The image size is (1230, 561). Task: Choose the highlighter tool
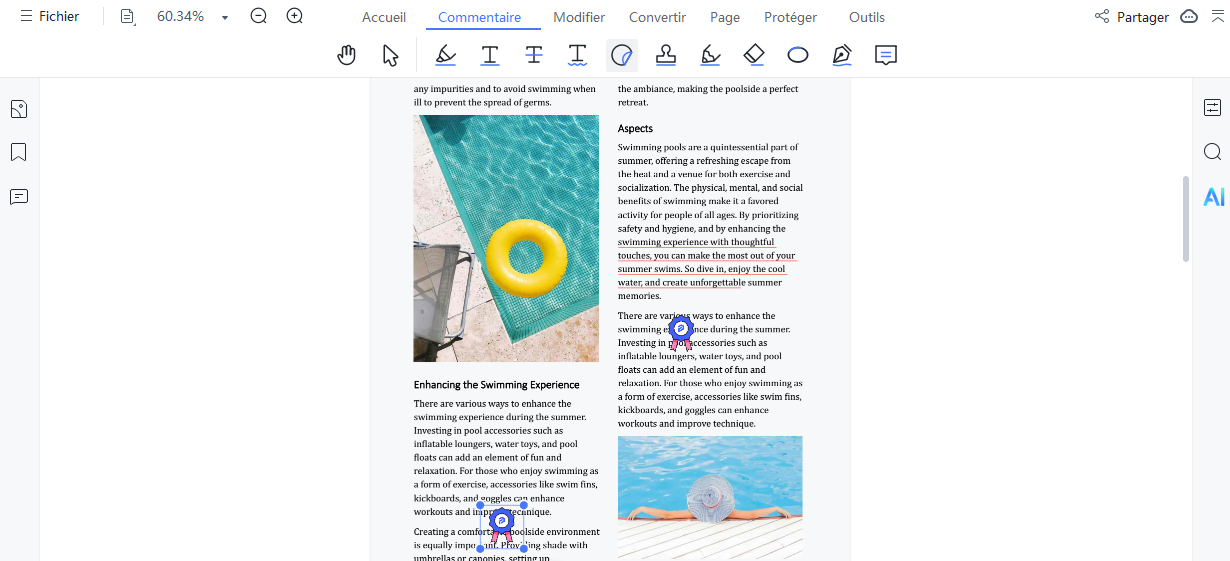pyautogui.click(x=446, y=55)
